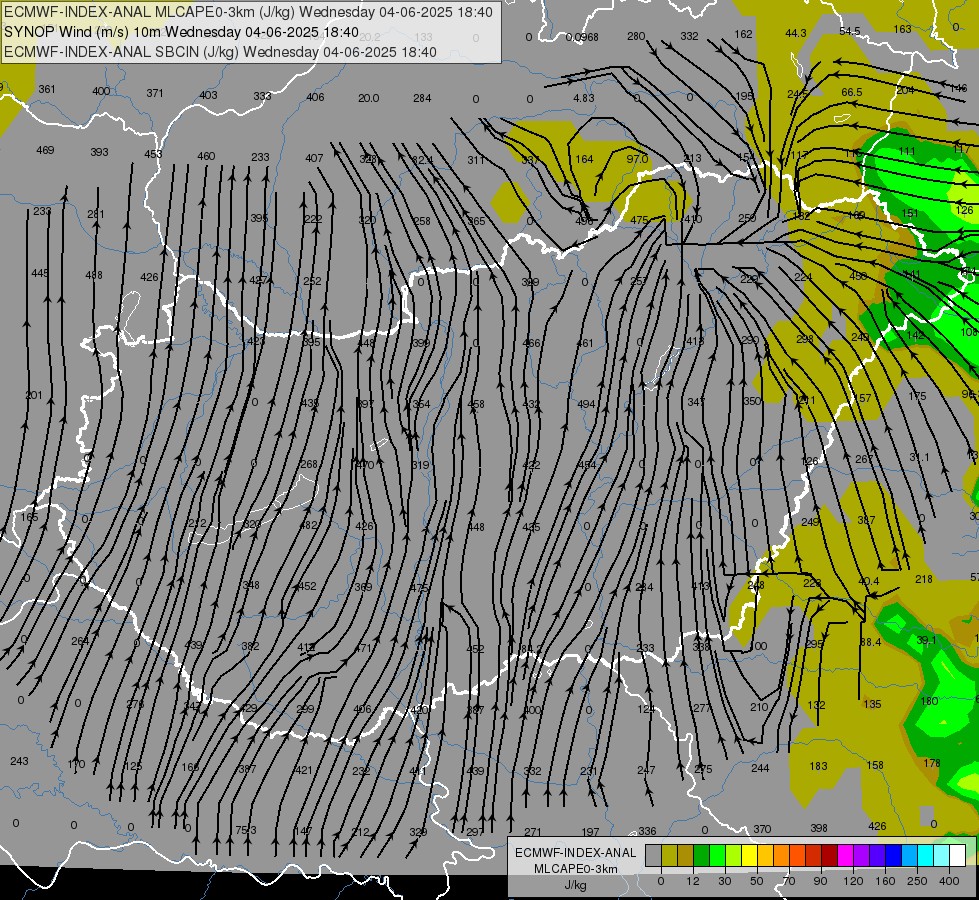This screenshot has width=979, height=900.
Task: Click legend tick label 90
Action: [x=820, y=881]
